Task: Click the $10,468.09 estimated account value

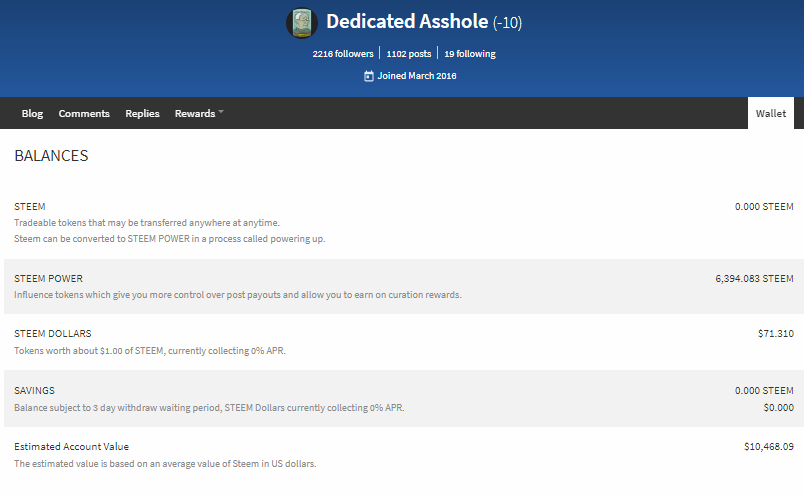Action: pos(768,446)
